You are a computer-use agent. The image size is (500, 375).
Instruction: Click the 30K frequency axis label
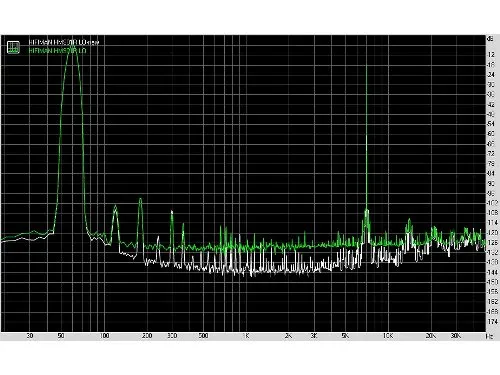point(456,336)
